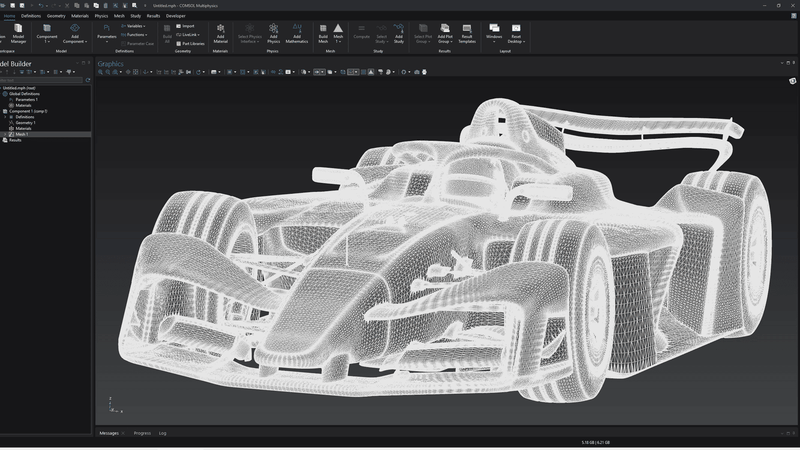Click Zoom Extents in the Graphics toolbar
The height and width of the screenshot is (450, 800).
[x=136, y=72]
